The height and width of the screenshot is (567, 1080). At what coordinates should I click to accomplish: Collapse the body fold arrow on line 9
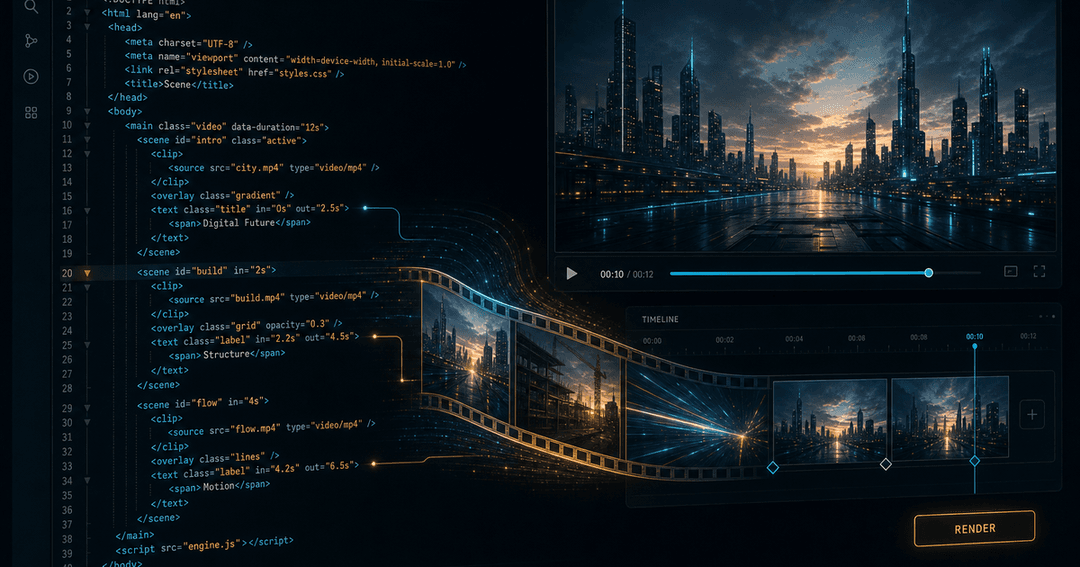pyautogui.click(x=87, y=111)
